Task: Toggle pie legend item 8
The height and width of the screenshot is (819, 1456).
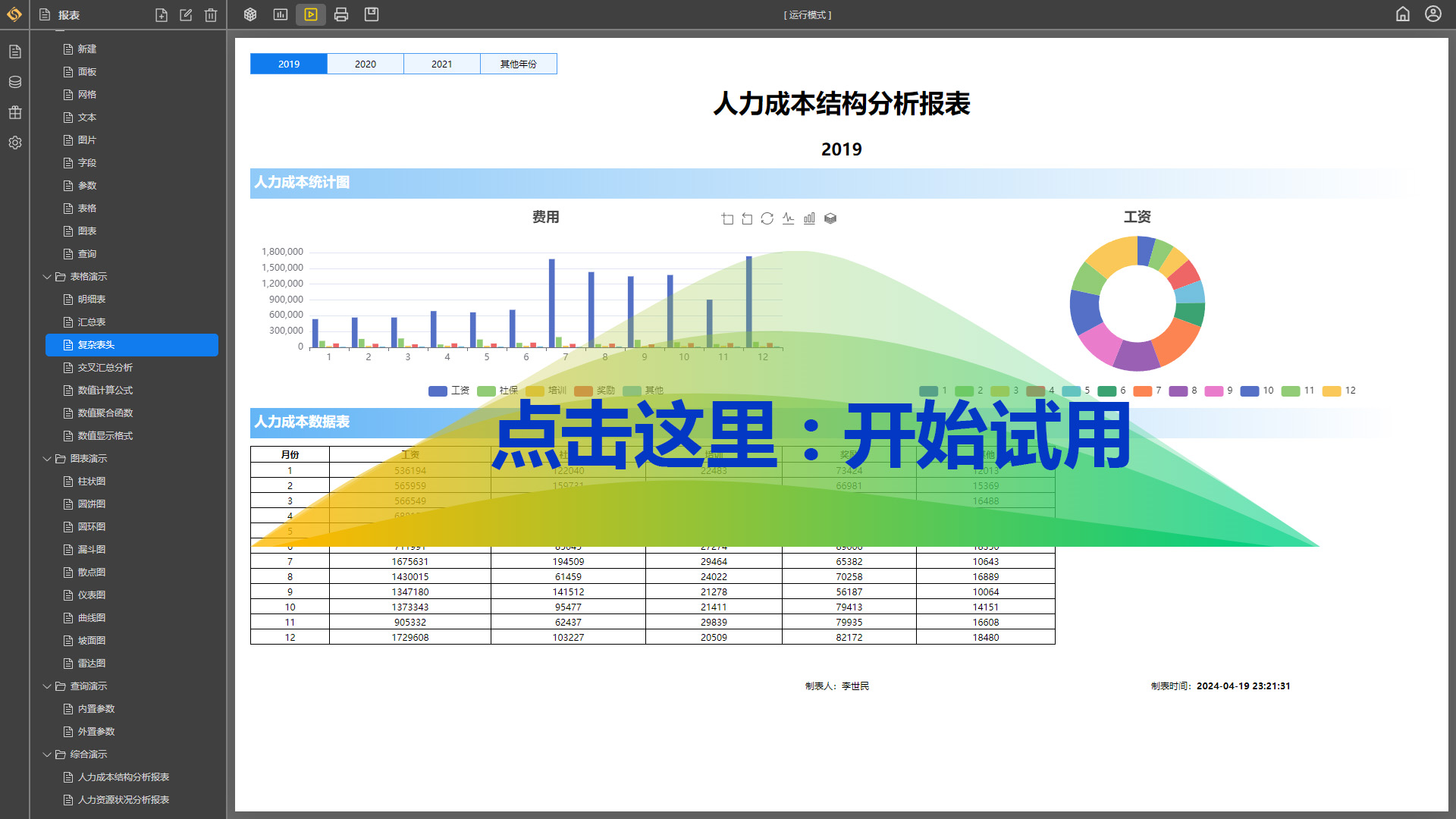Action: coord(1183,391)
